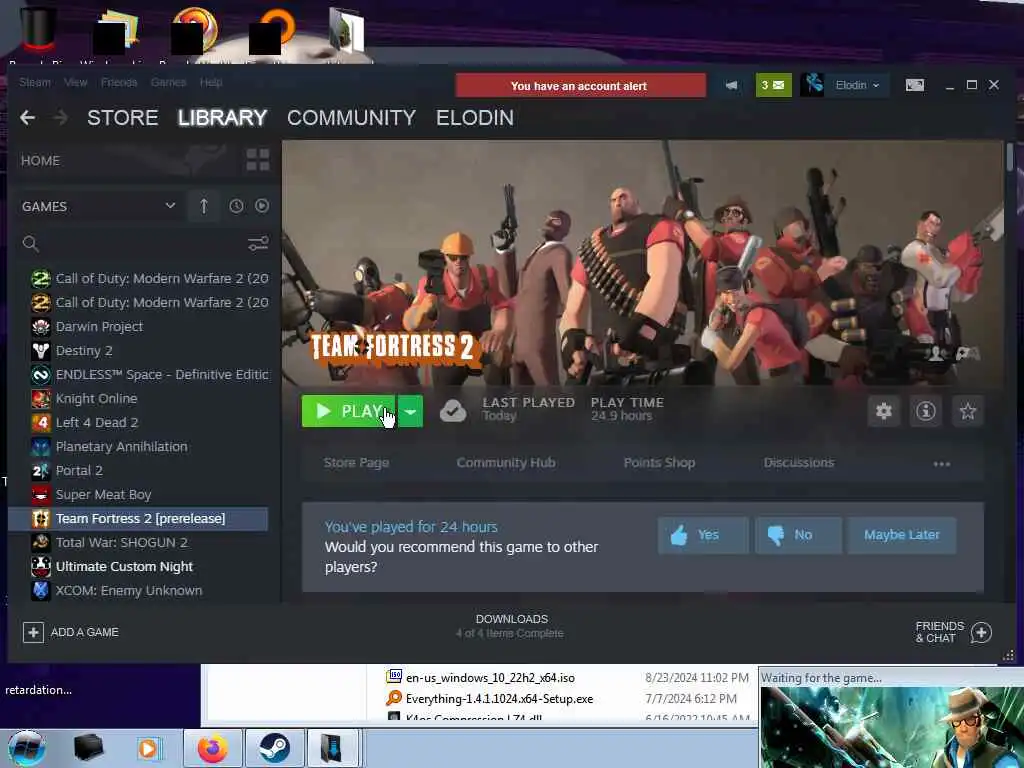Select Knight Online in library
The height and width of the screenshot is (768, 1024).
139,398
